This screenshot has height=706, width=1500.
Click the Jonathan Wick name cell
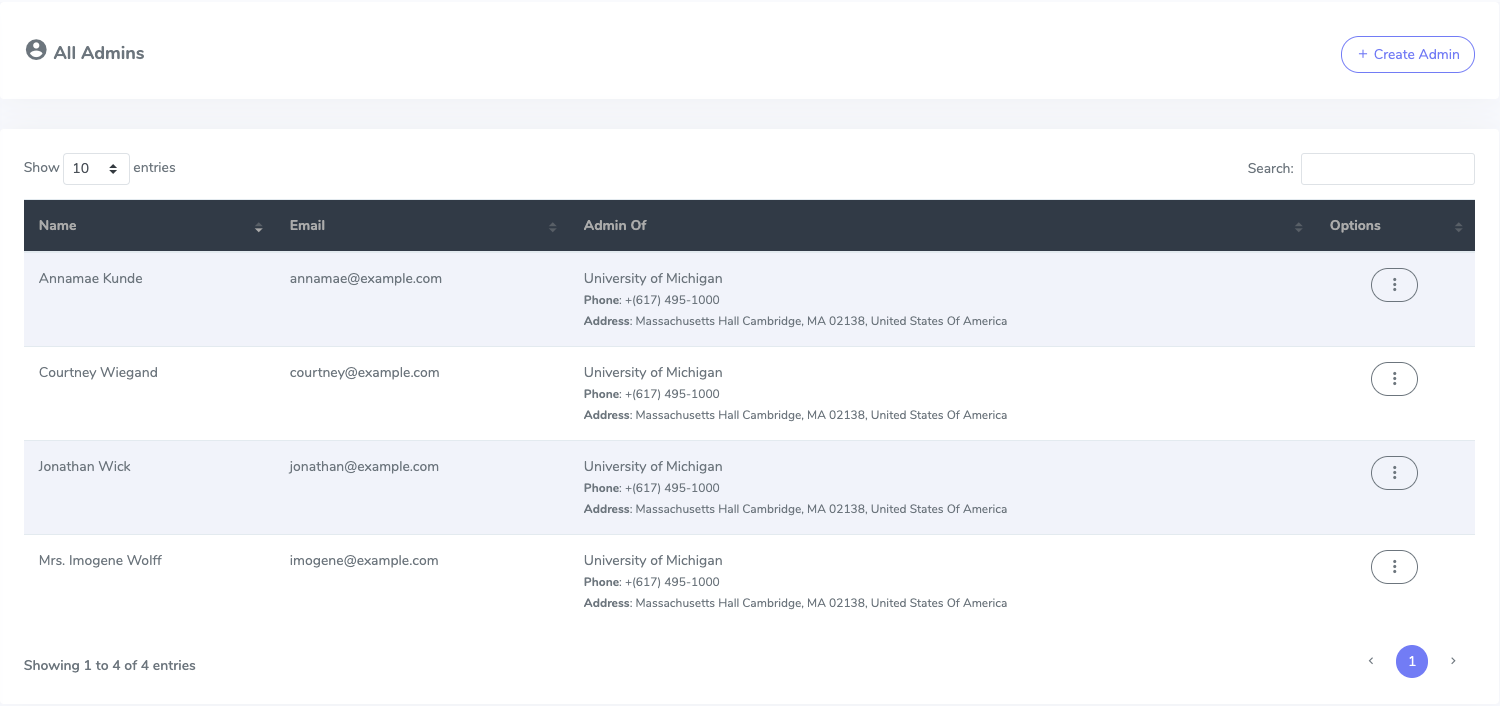pos(85,467)
